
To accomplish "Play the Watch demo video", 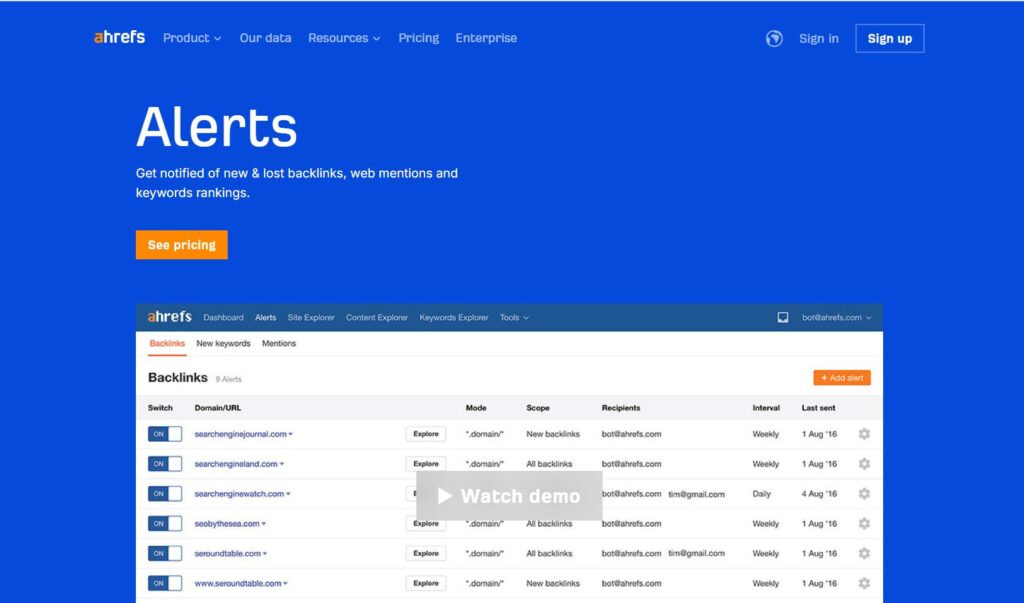I will 509,496.
